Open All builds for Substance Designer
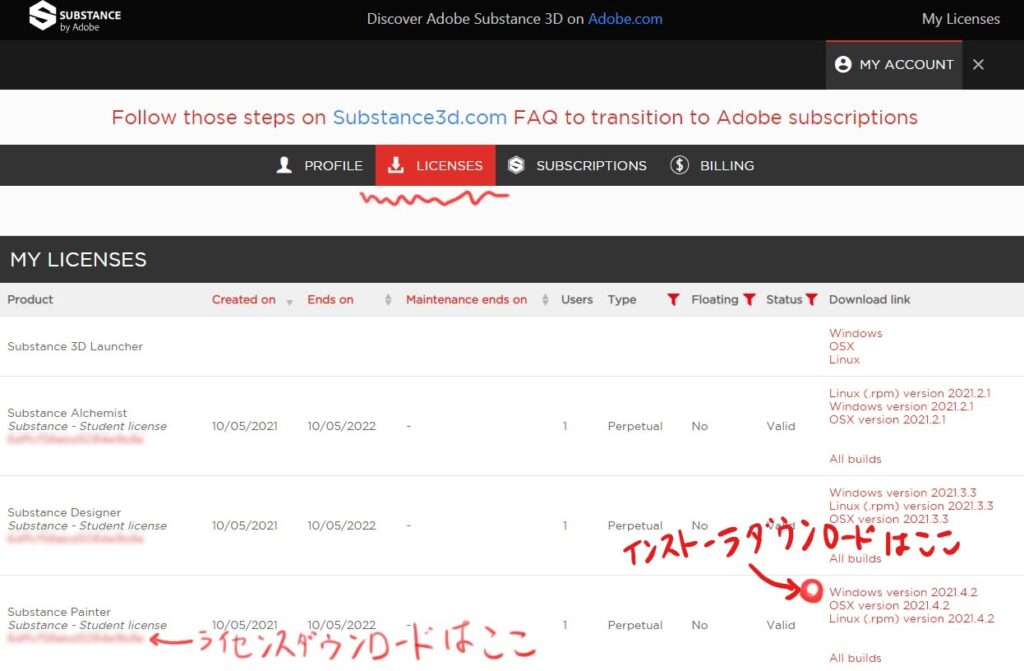Image resolution: width=1024 pixels, height=671 pixels. (x=855, y=559)
